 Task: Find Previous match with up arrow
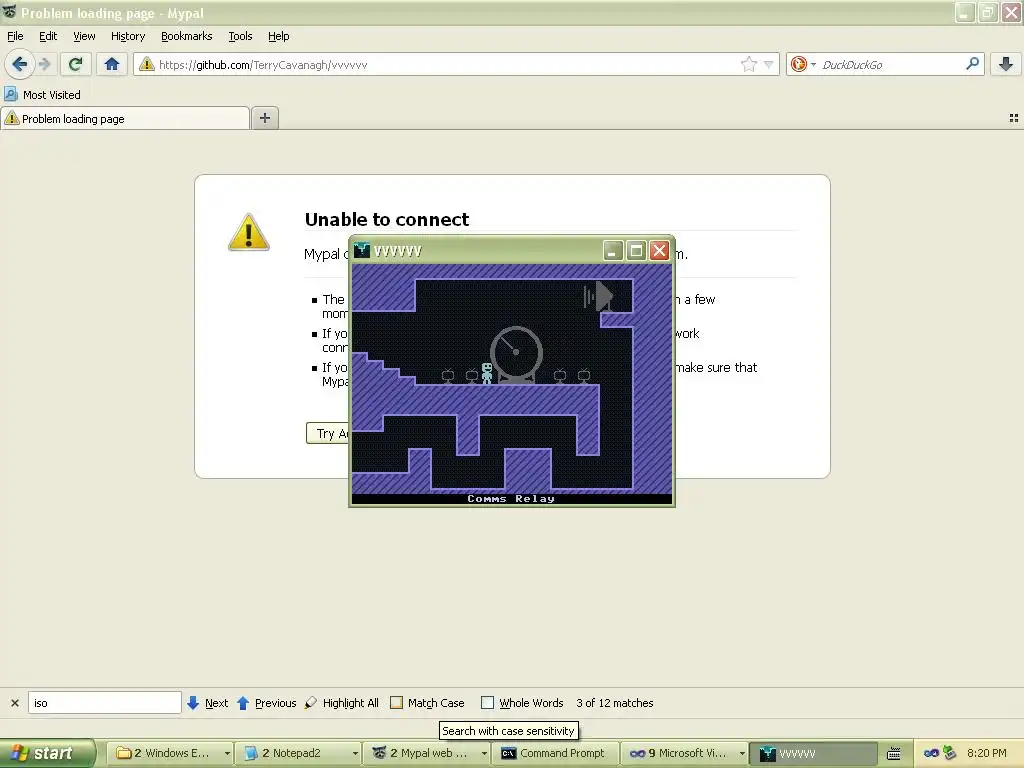pyautogui.click(x=267, y=703)
